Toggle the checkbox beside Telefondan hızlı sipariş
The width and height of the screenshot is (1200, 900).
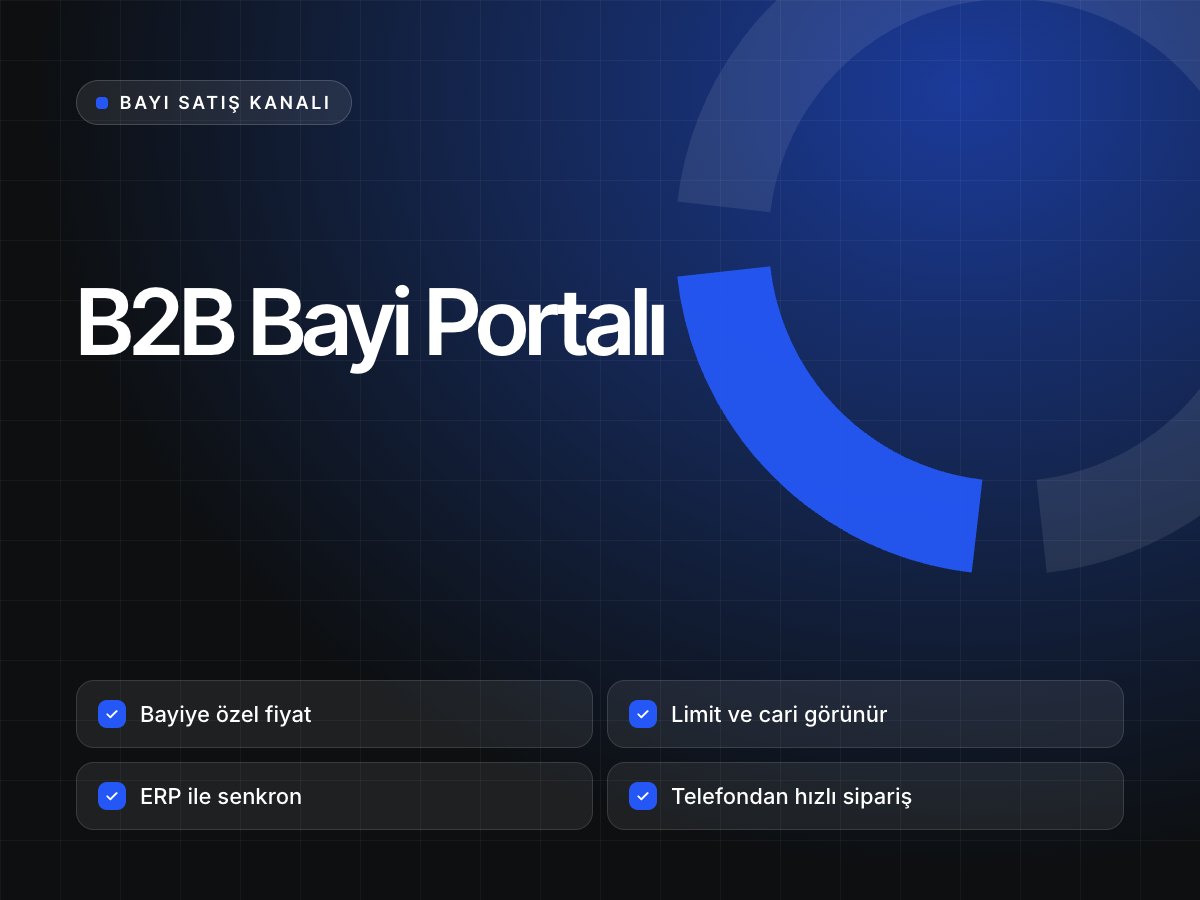pyautogui.click(x=643, y=797)
